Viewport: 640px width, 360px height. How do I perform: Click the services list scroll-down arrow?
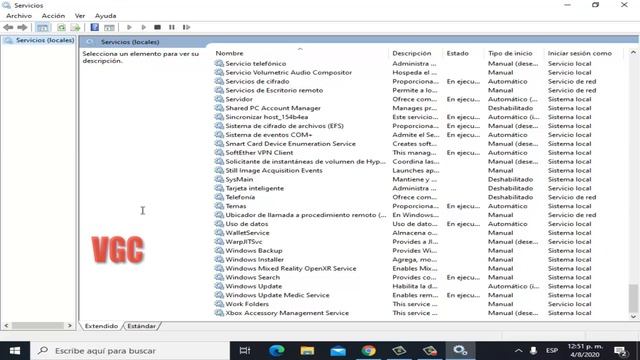pyautogui.click(x=633, y=316)
